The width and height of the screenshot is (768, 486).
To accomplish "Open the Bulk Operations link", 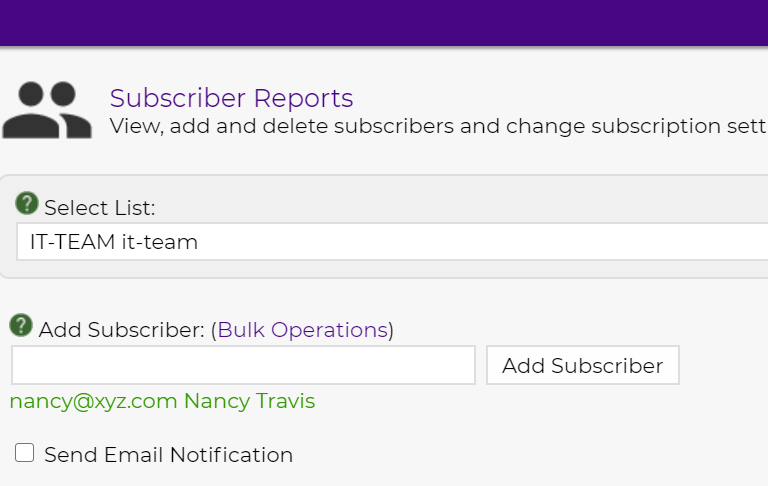I will [303, 330].
